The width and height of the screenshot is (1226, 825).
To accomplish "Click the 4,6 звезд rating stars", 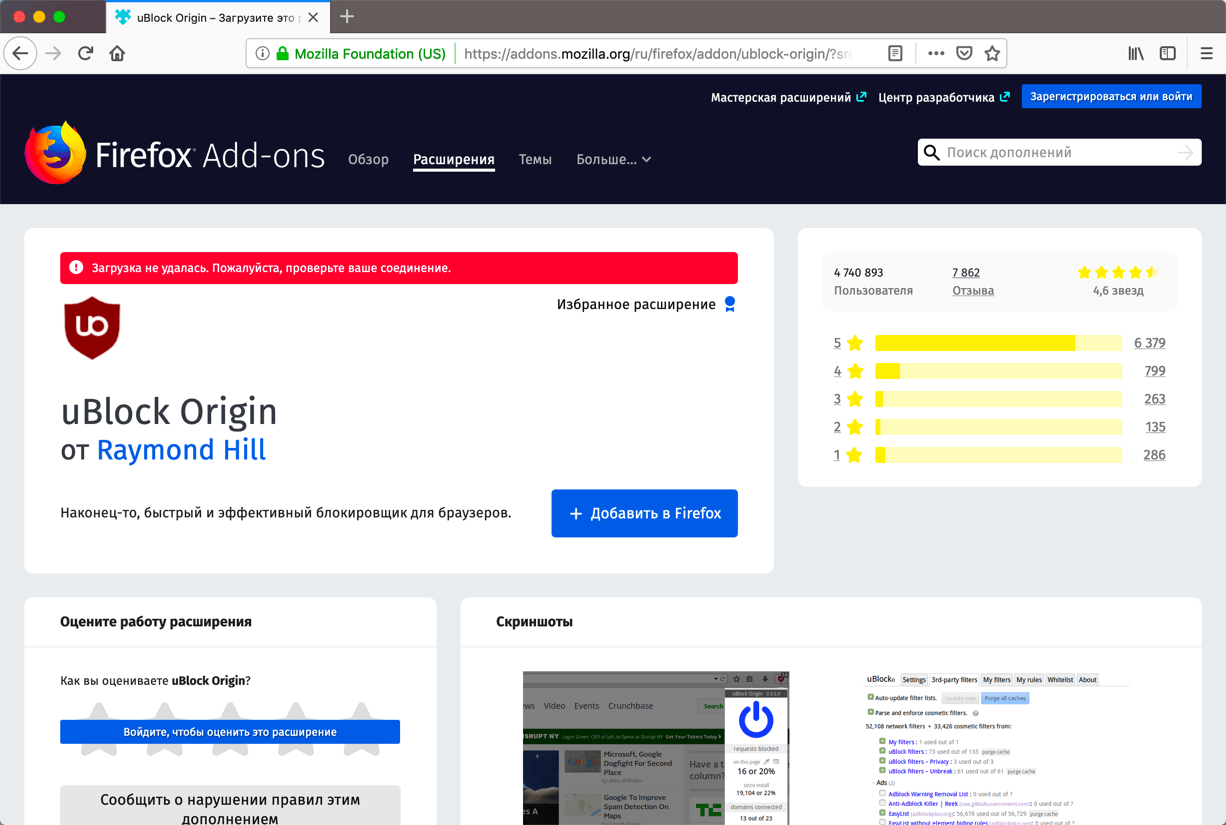I will [1118, 272].
